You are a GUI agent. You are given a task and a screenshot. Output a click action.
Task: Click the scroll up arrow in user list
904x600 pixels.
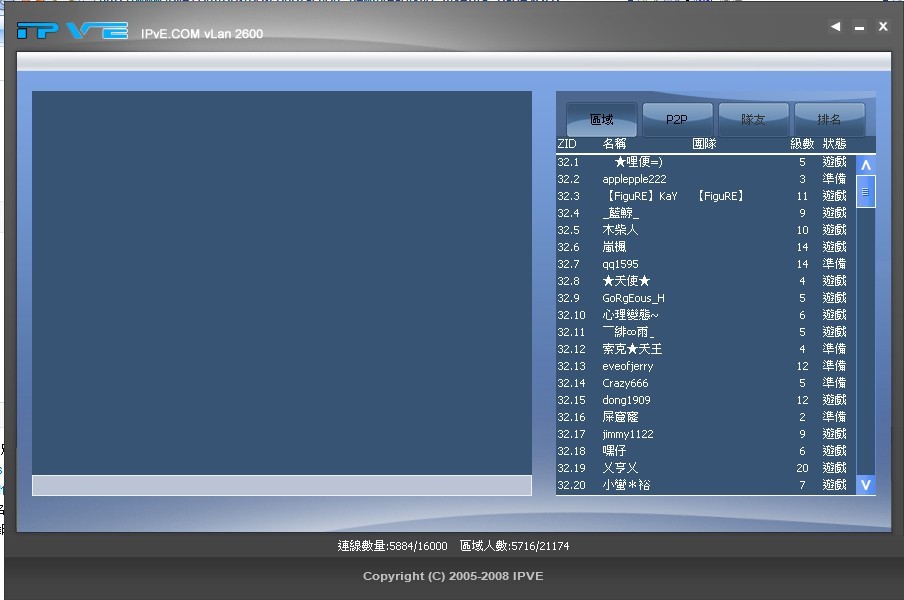coord(865,165)
